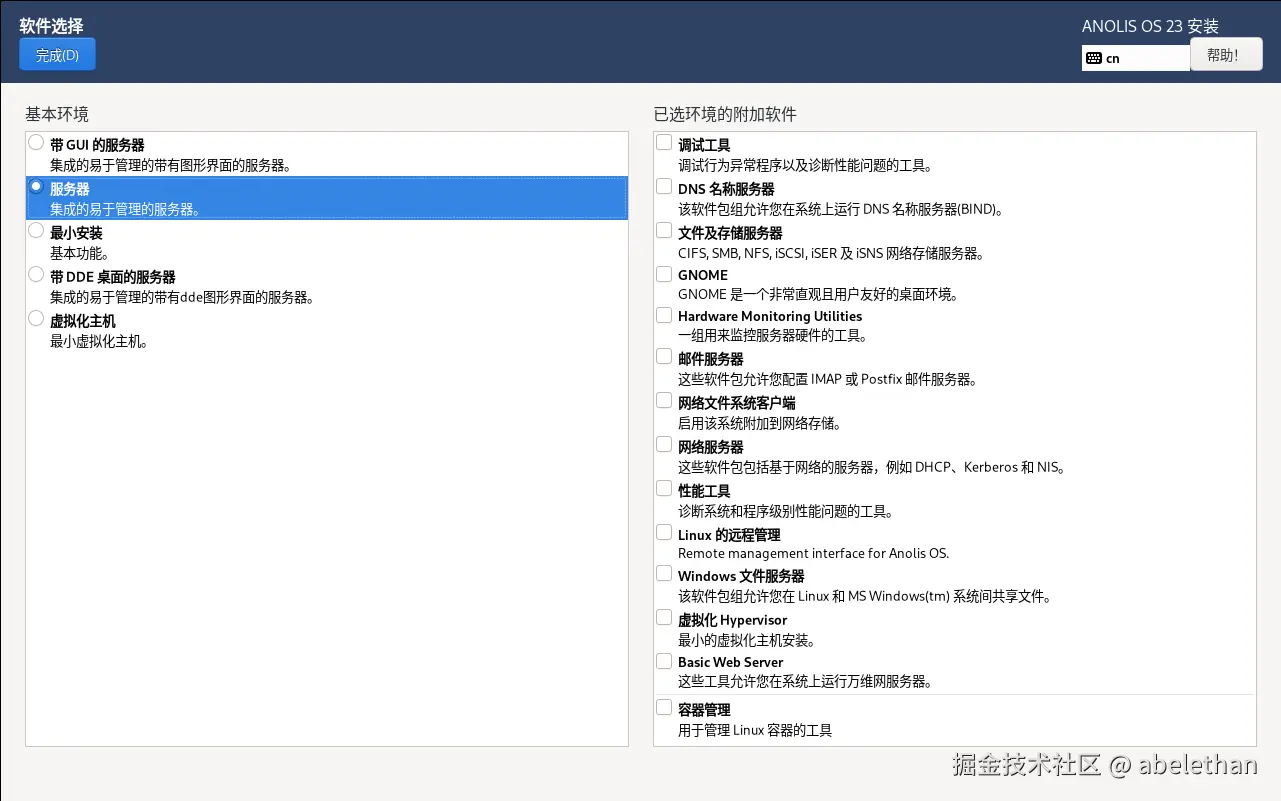
Task: Check the 容器管理 checkbox
Action: [x=664, y=707]
